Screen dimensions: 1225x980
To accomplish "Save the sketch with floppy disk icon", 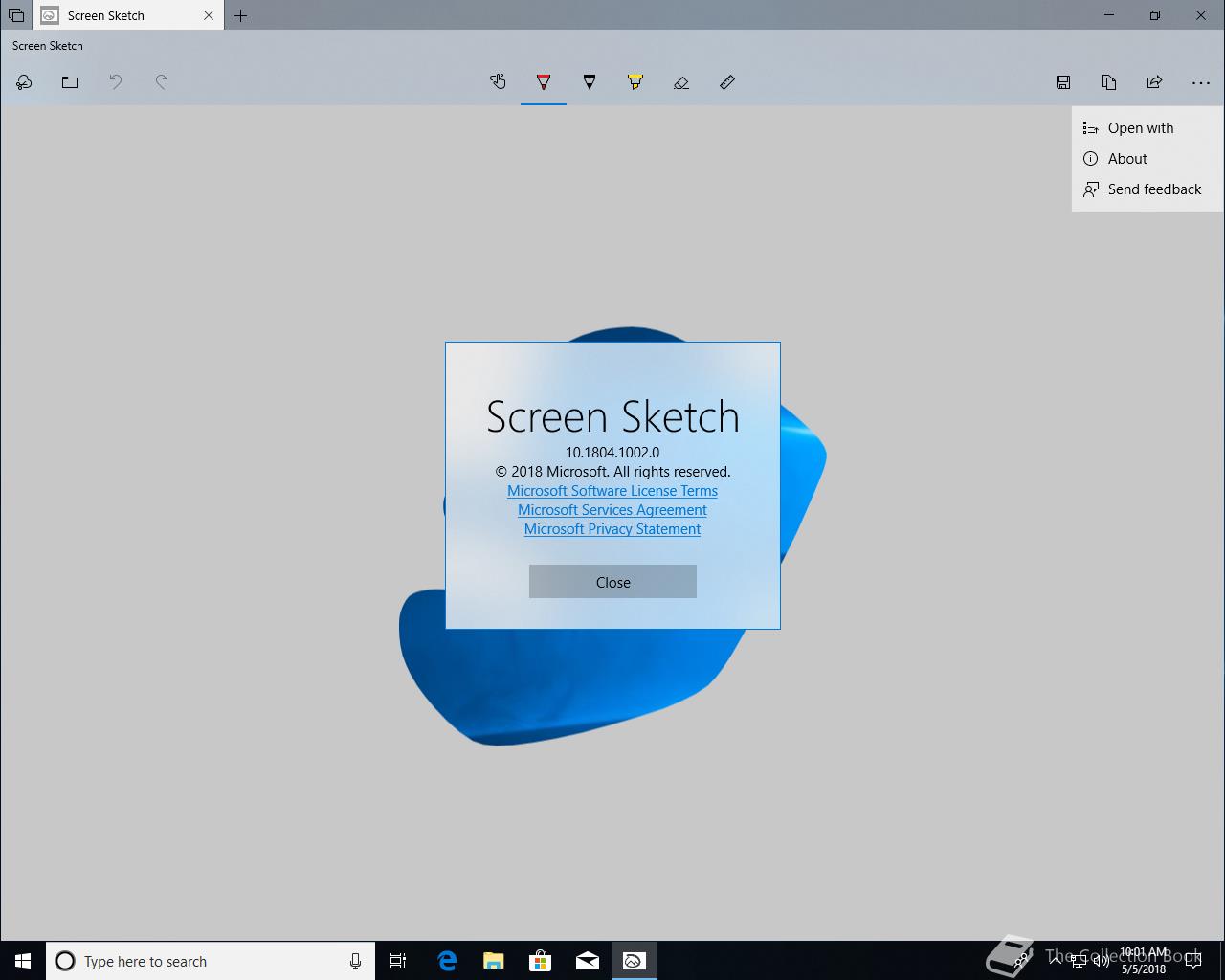I will point(1063,82).
